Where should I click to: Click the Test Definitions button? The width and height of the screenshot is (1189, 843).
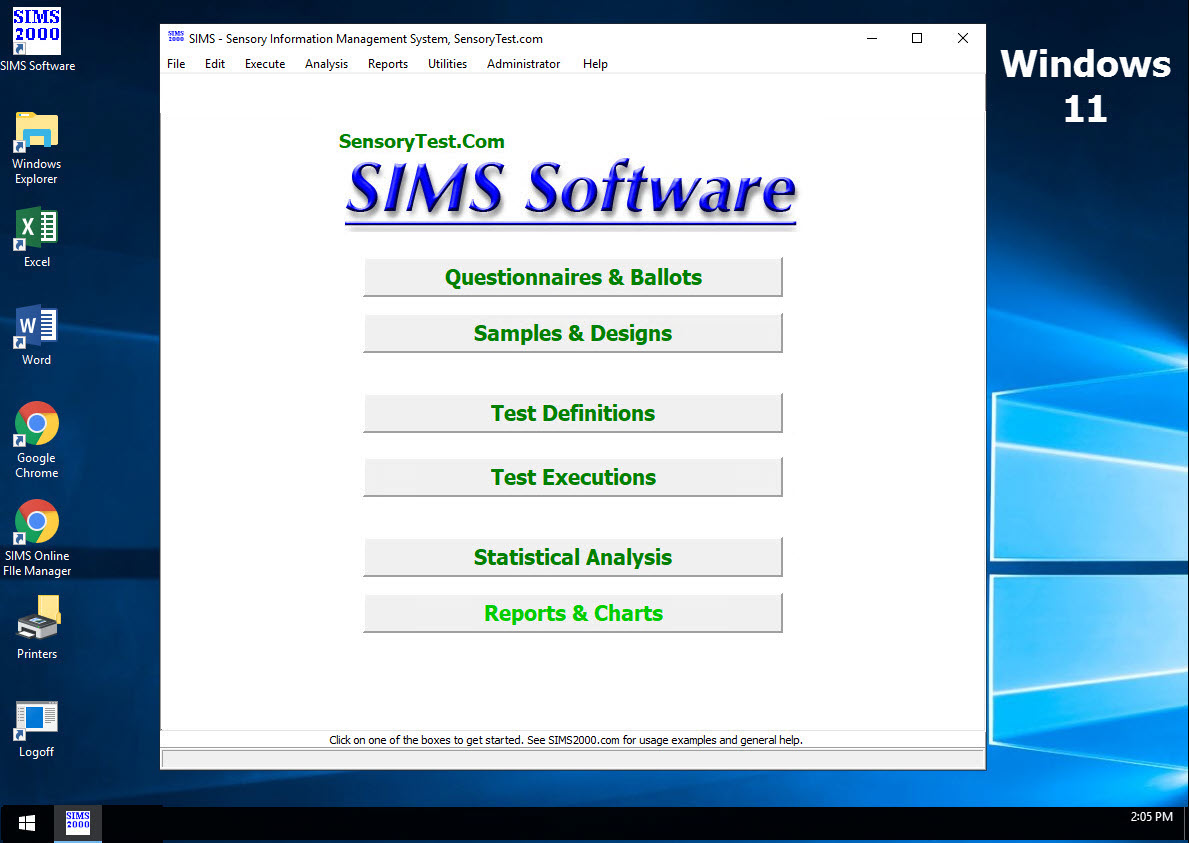(x=572, y=413)
